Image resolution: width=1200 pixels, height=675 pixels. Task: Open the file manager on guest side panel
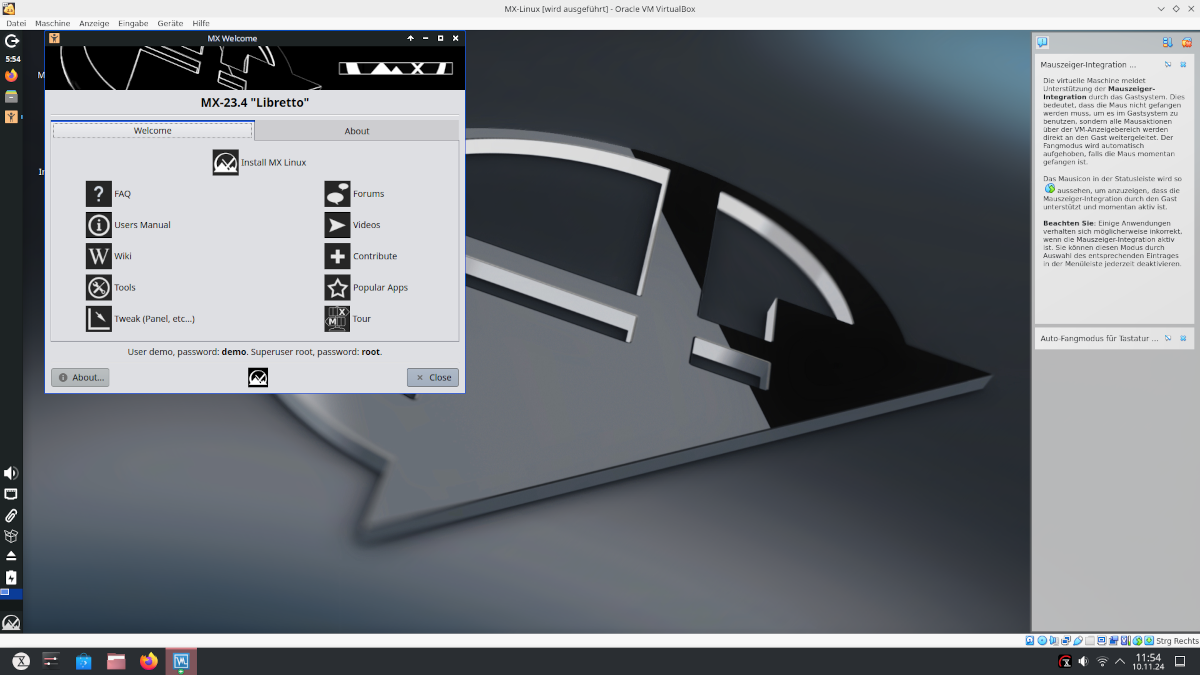[x=12, y=97]
